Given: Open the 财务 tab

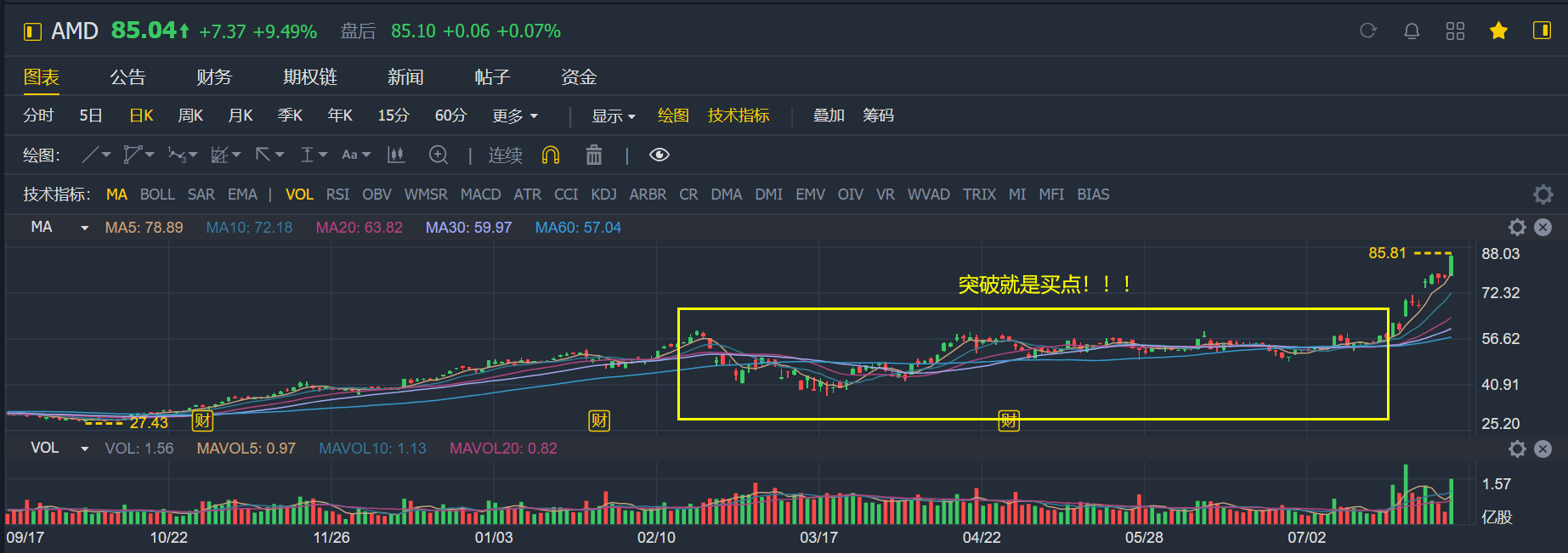Looking at the screenshot, I should 214,77.
